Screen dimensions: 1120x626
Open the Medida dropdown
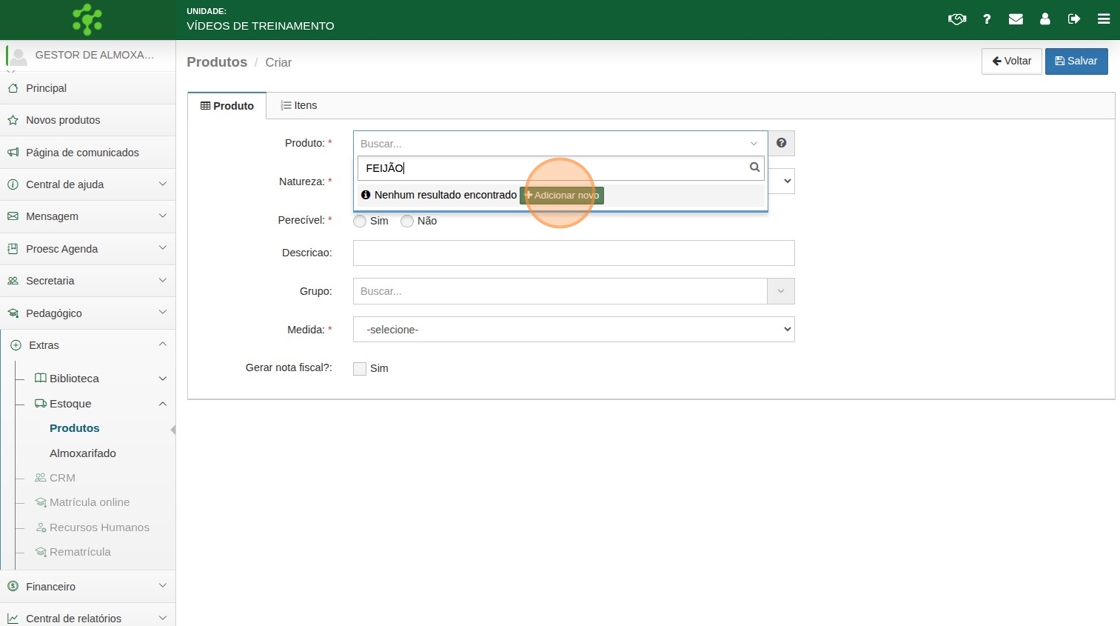tap(573, 329)
